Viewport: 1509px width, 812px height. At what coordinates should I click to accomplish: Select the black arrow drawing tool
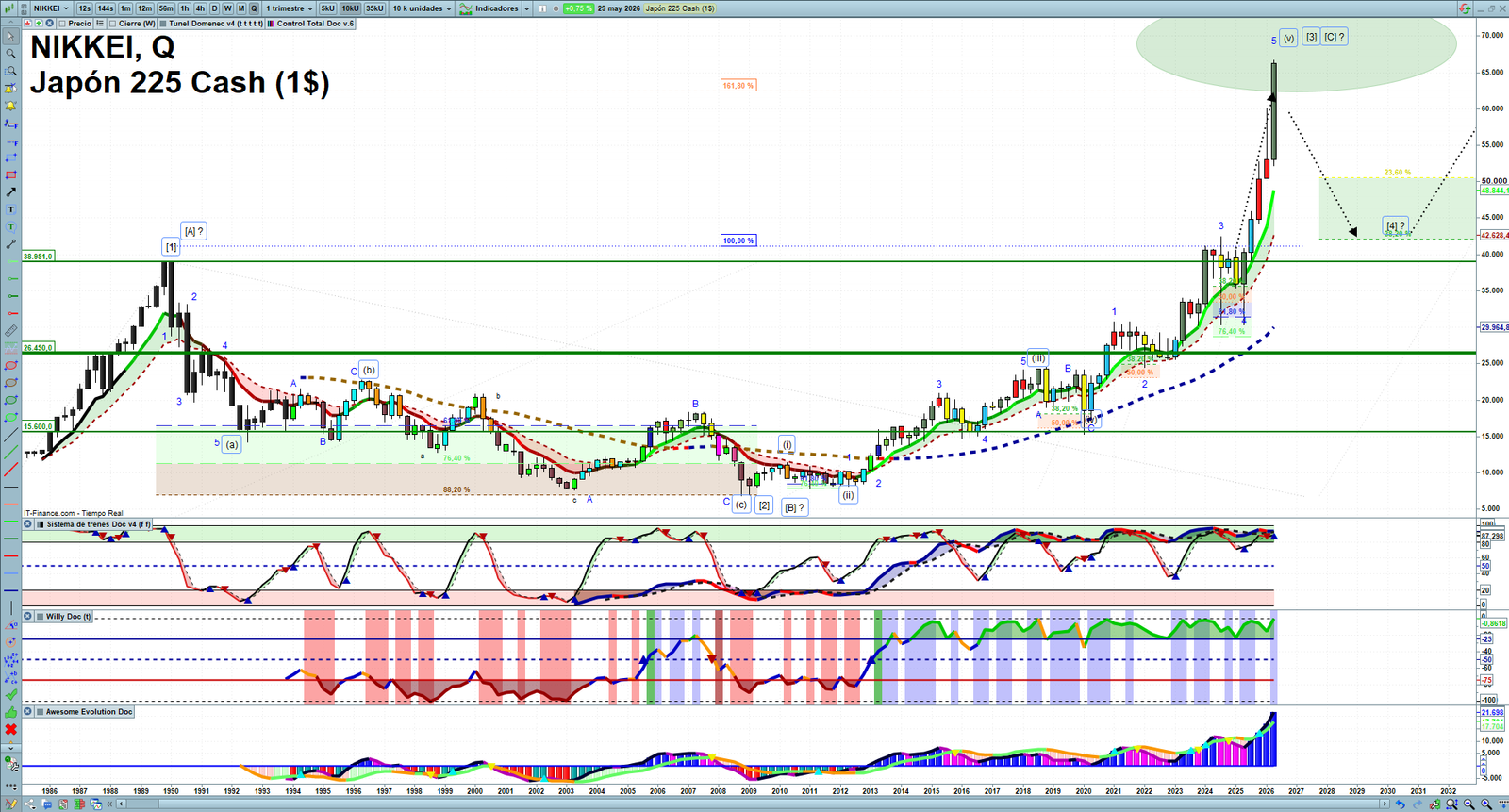[10, 192]
